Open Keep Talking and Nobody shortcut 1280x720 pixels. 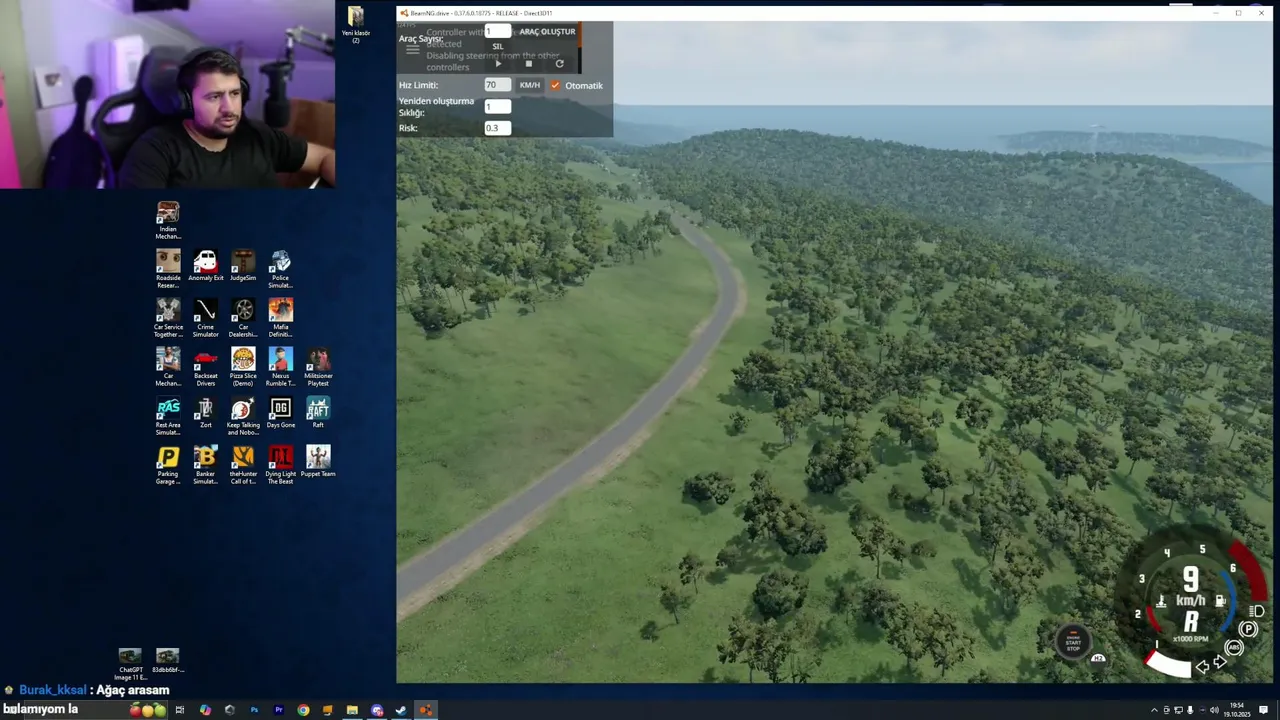pyautogui.click(x=243, y=416)
